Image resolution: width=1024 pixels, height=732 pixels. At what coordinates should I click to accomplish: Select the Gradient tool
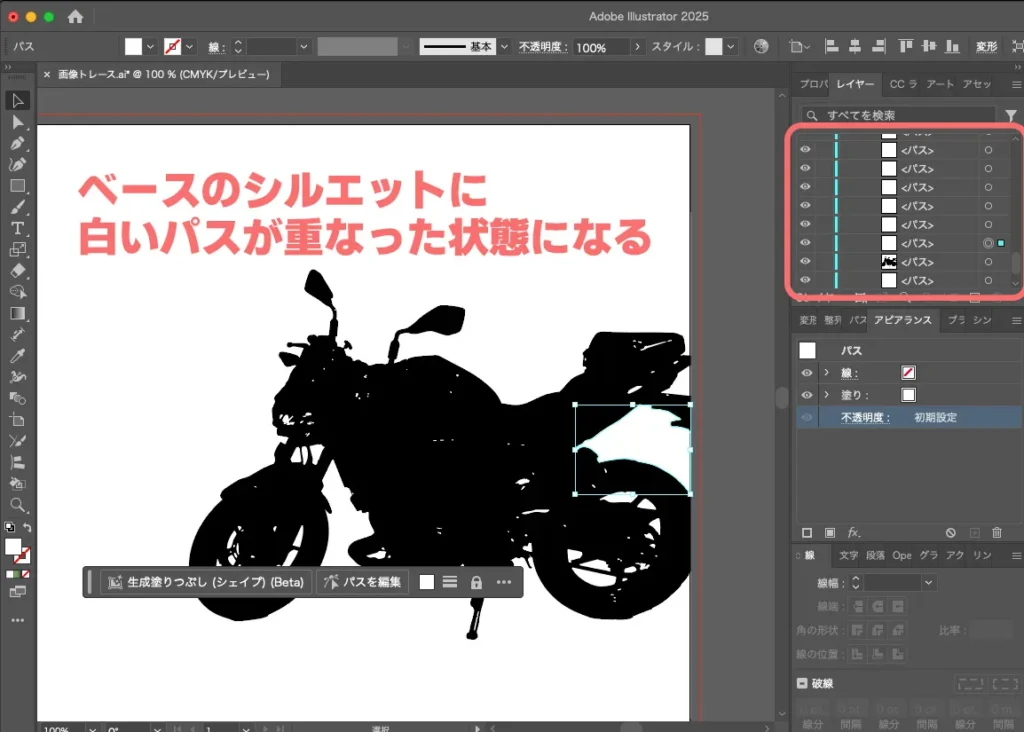[x=18, y=313]
